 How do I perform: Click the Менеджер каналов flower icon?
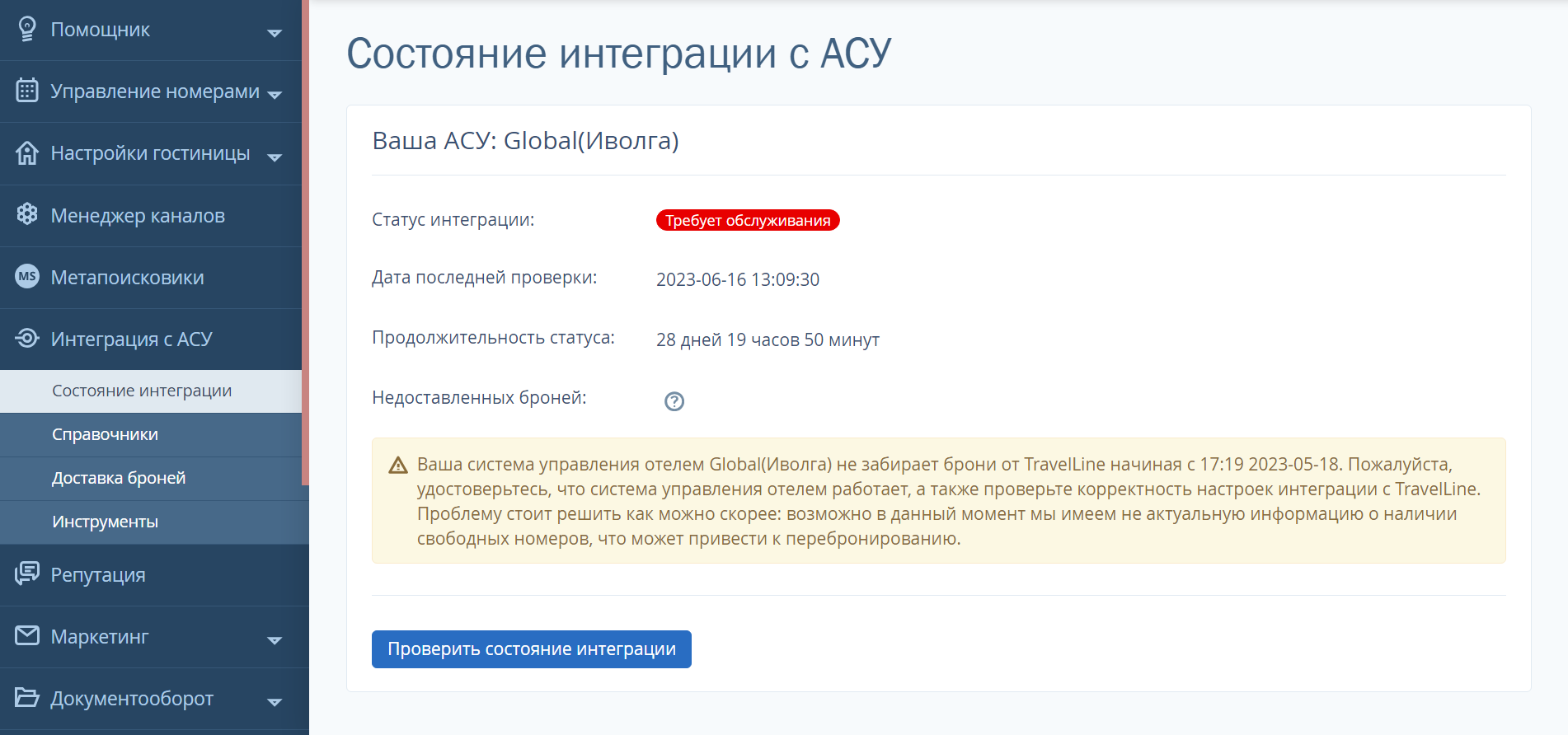(27, 214)
